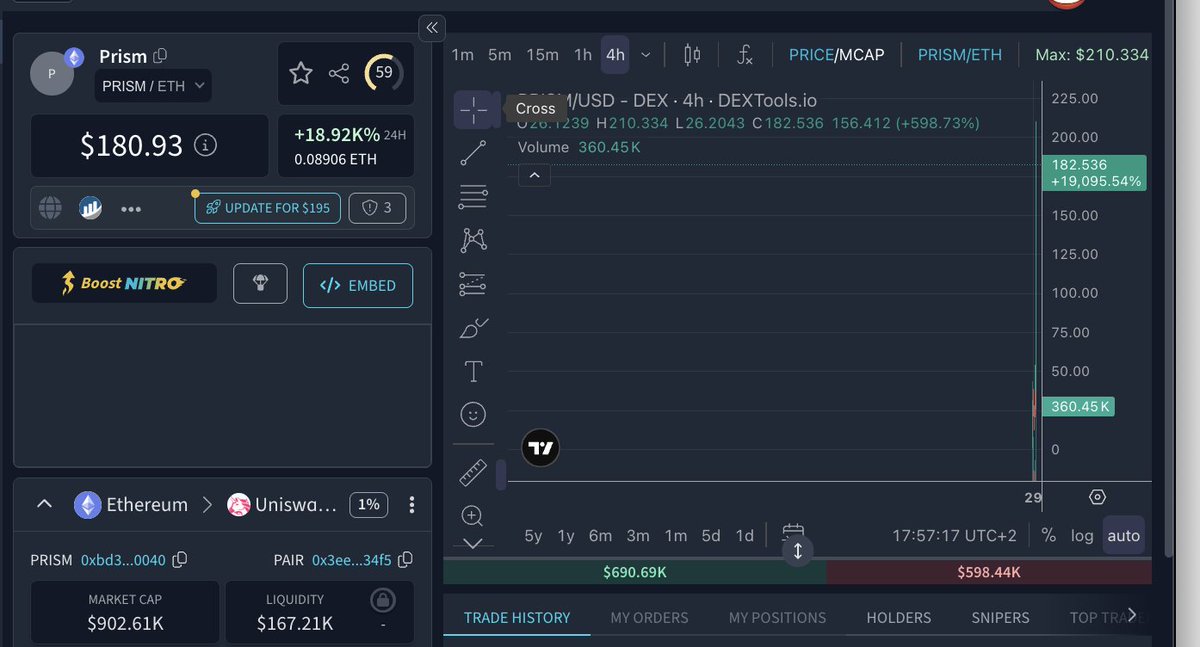
Task: Click the EMBED button
Action: click(358, 285)
